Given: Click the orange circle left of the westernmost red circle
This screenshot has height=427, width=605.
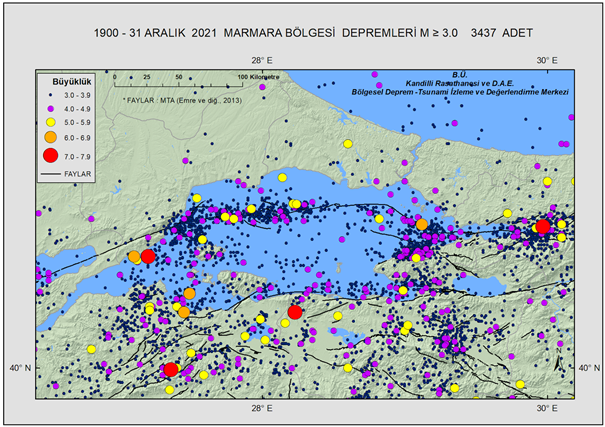Looking at the screenshot, I should pos(134,257).
